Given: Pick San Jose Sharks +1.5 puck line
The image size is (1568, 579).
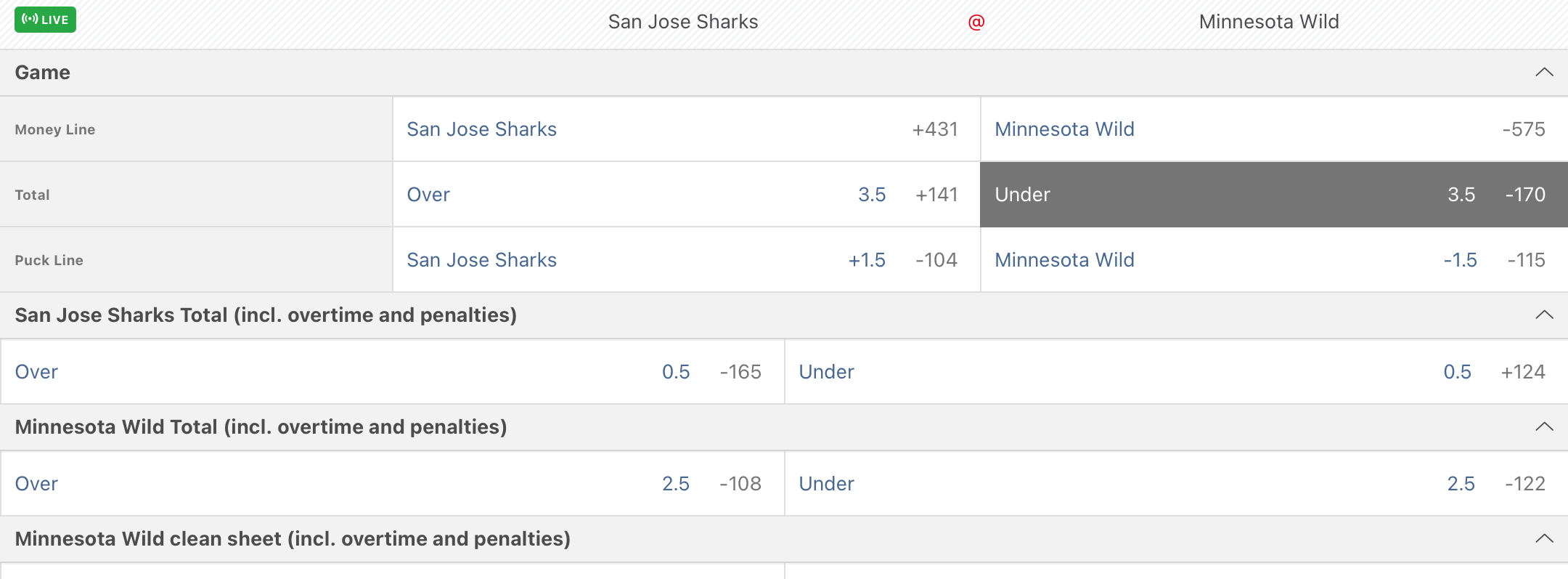Looking at the screenshot, I should (686, 260).
